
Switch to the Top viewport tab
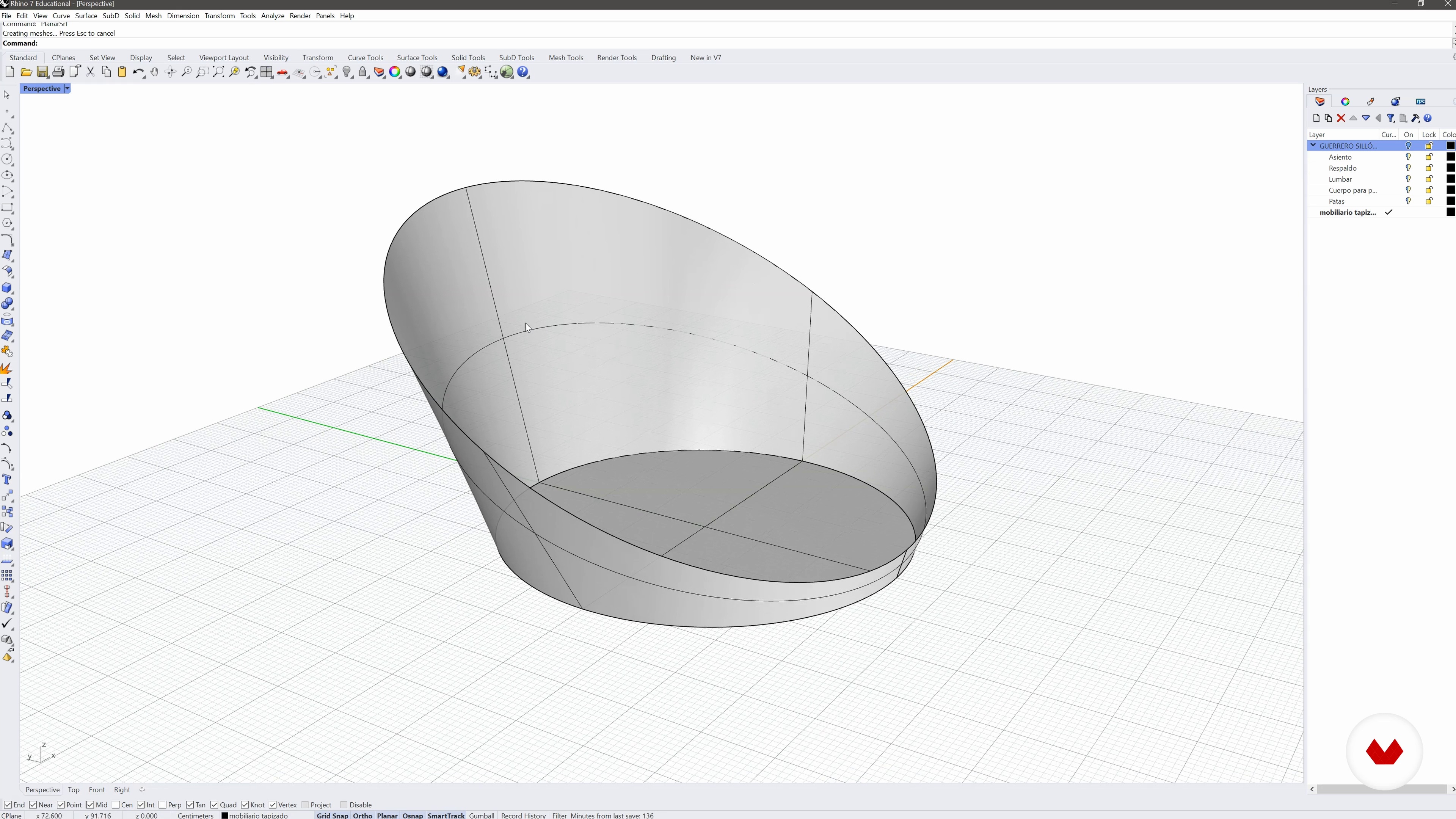[x=74, y=789]
